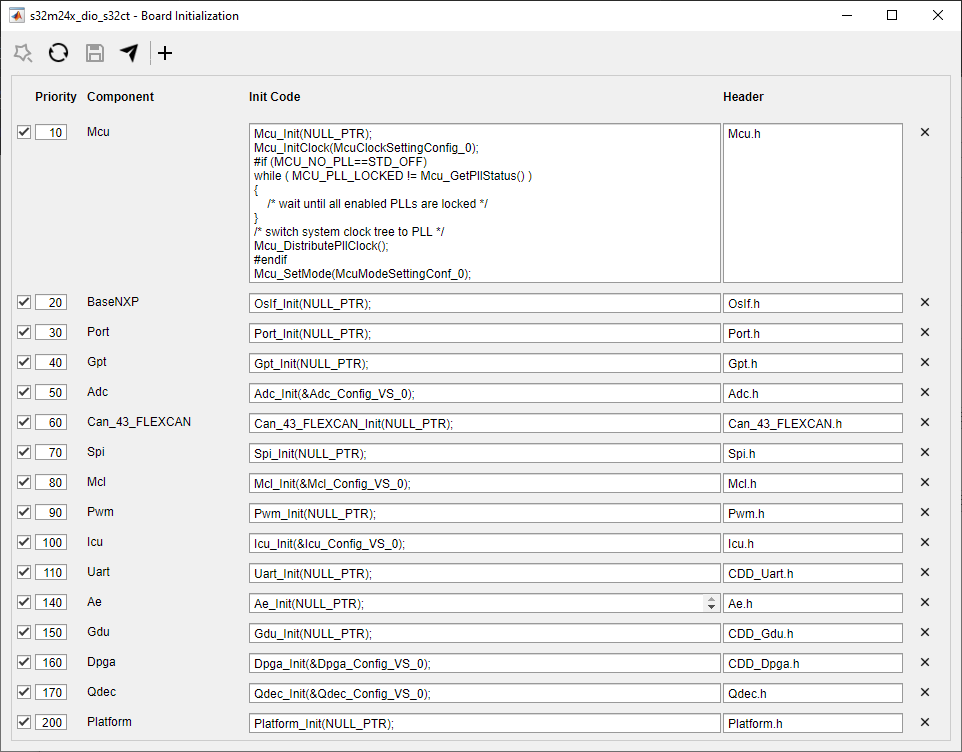Click the Ae init code stepper arrows
This screenshot has height=752, width=962.
(711, 603)
